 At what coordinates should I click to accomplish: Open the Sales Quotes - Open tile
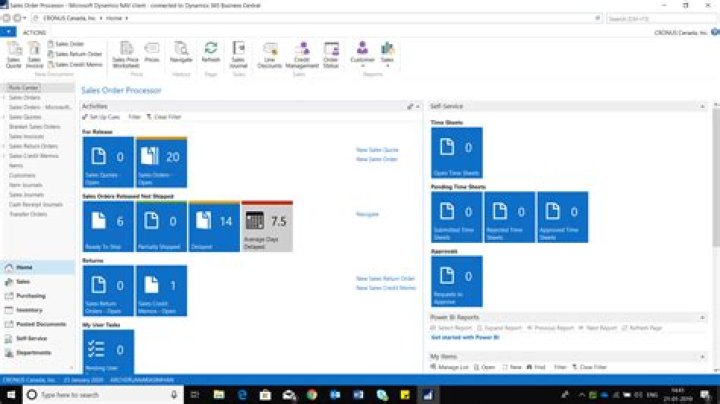[x=108, y=162]
